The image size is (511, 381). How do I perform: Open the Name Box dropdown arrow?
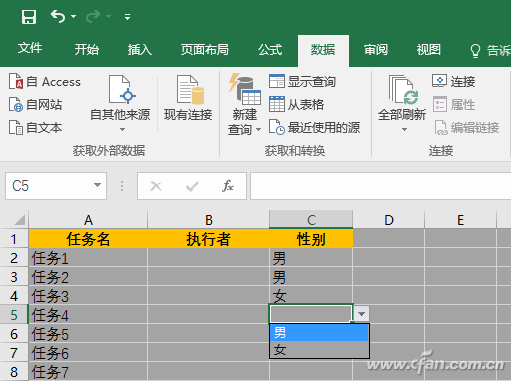tap(97, 185)
